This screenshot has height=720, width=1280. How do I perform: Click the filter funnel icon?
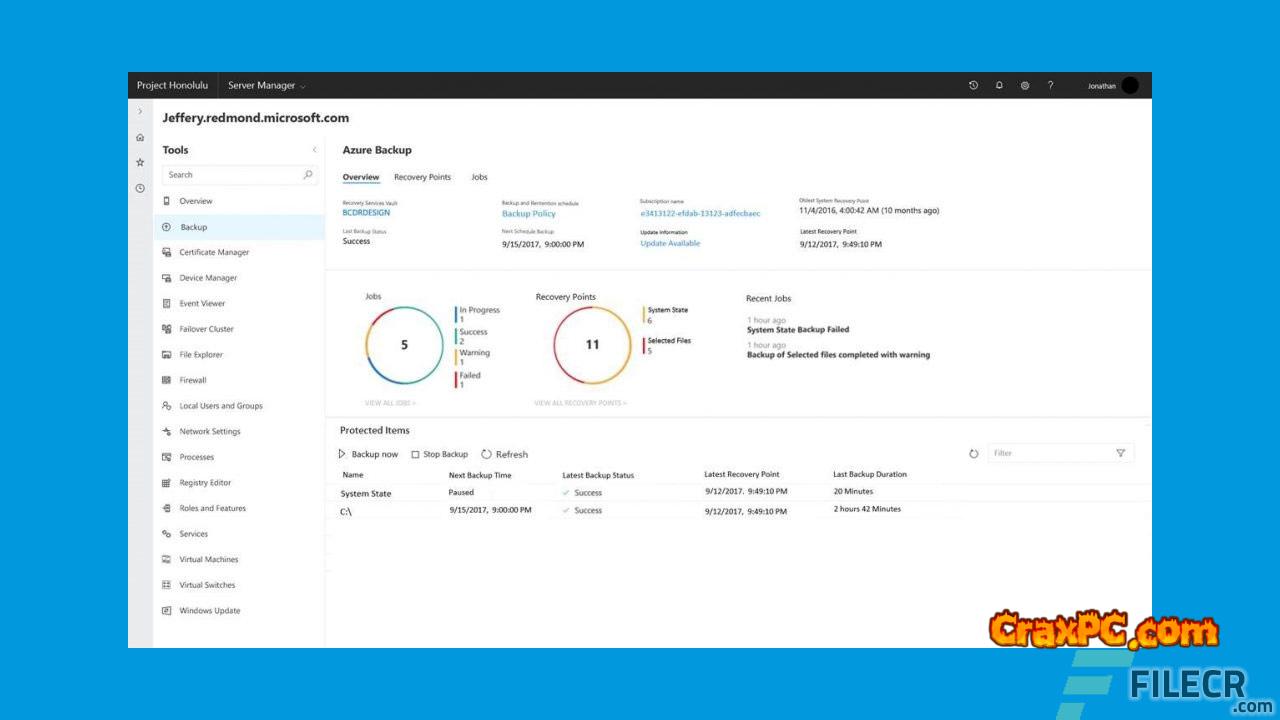pyautogui.click(x=1120, y=454)
